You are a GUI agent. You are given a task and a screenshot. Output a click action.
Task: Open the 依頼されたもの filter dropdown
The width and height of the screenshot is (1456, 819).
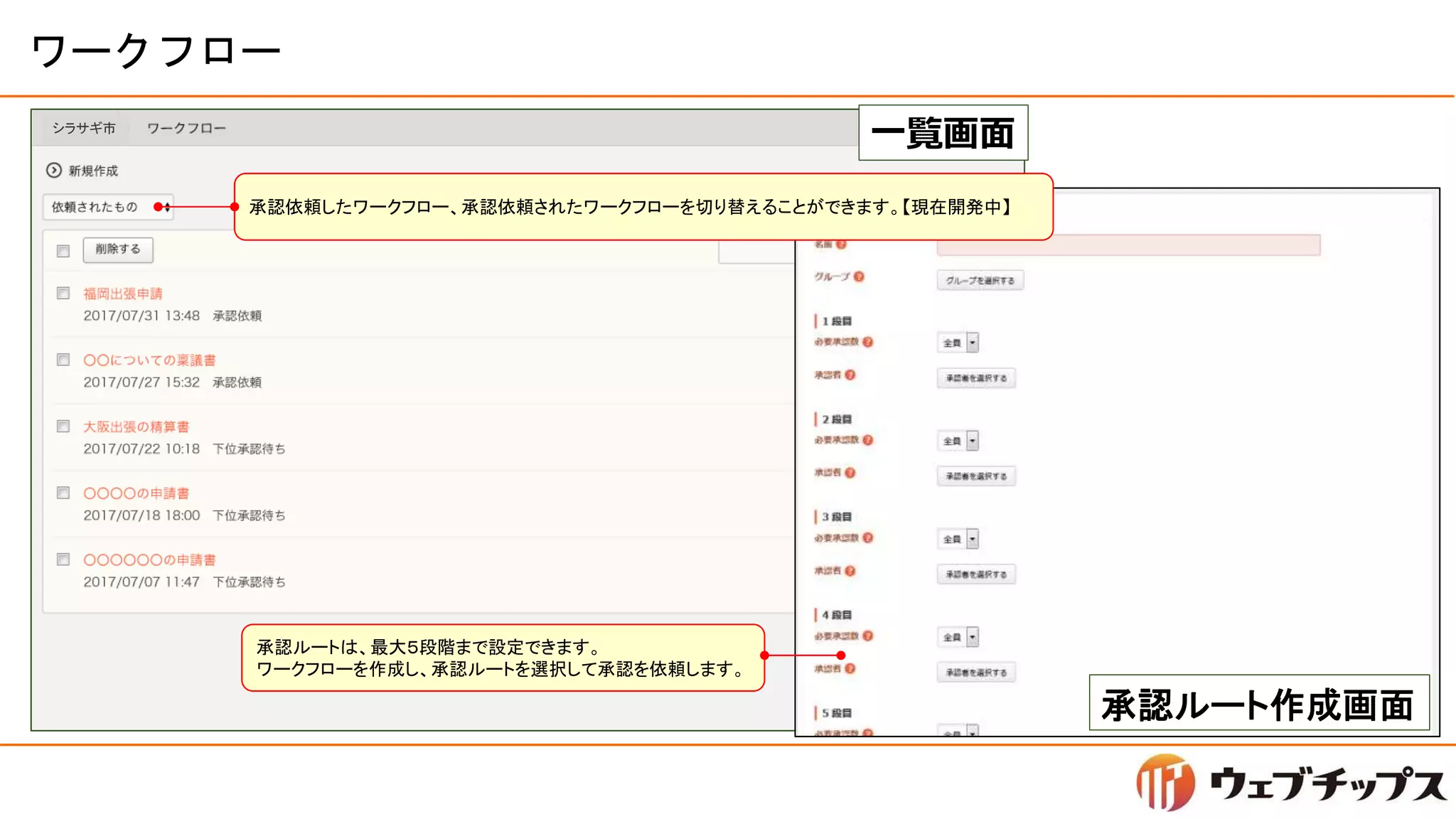(x=108, y=207)
